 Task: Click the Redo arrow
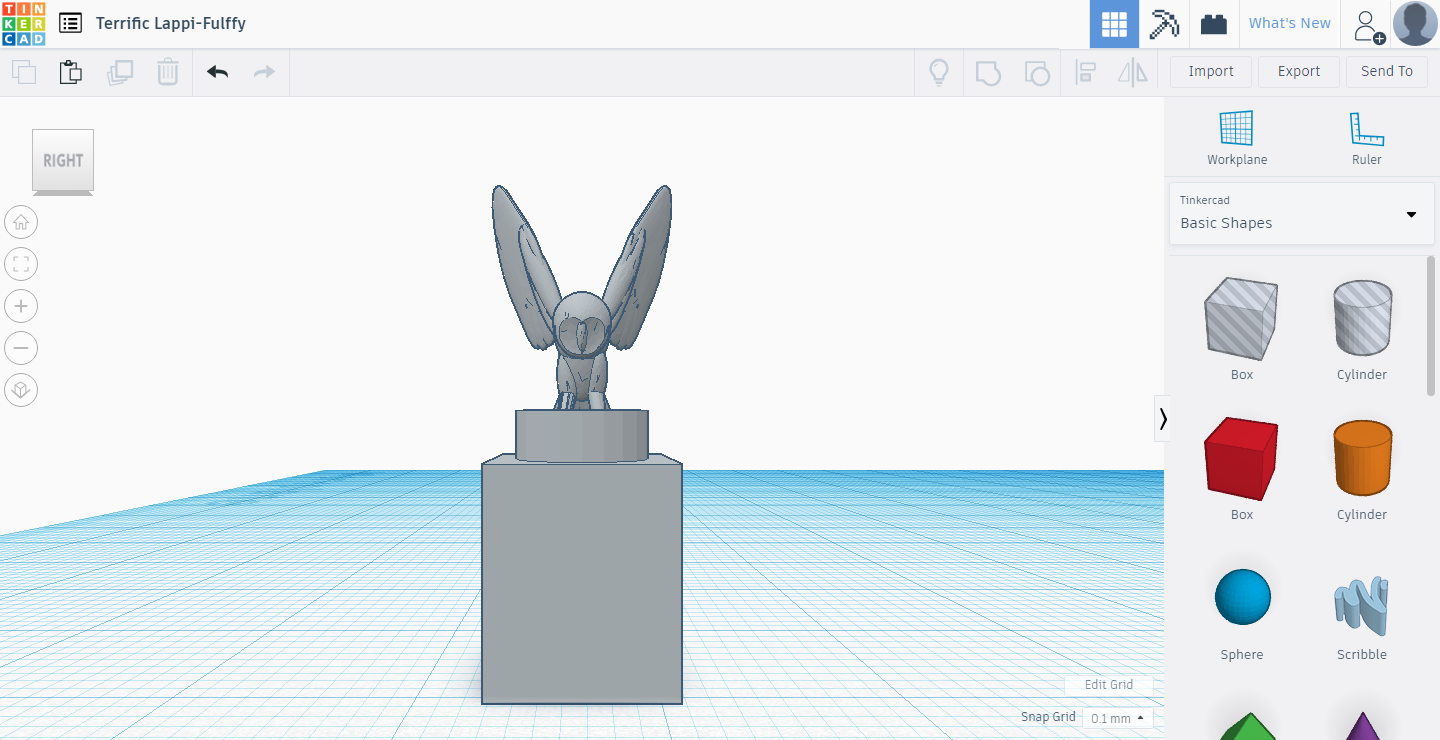pos(264,72)
